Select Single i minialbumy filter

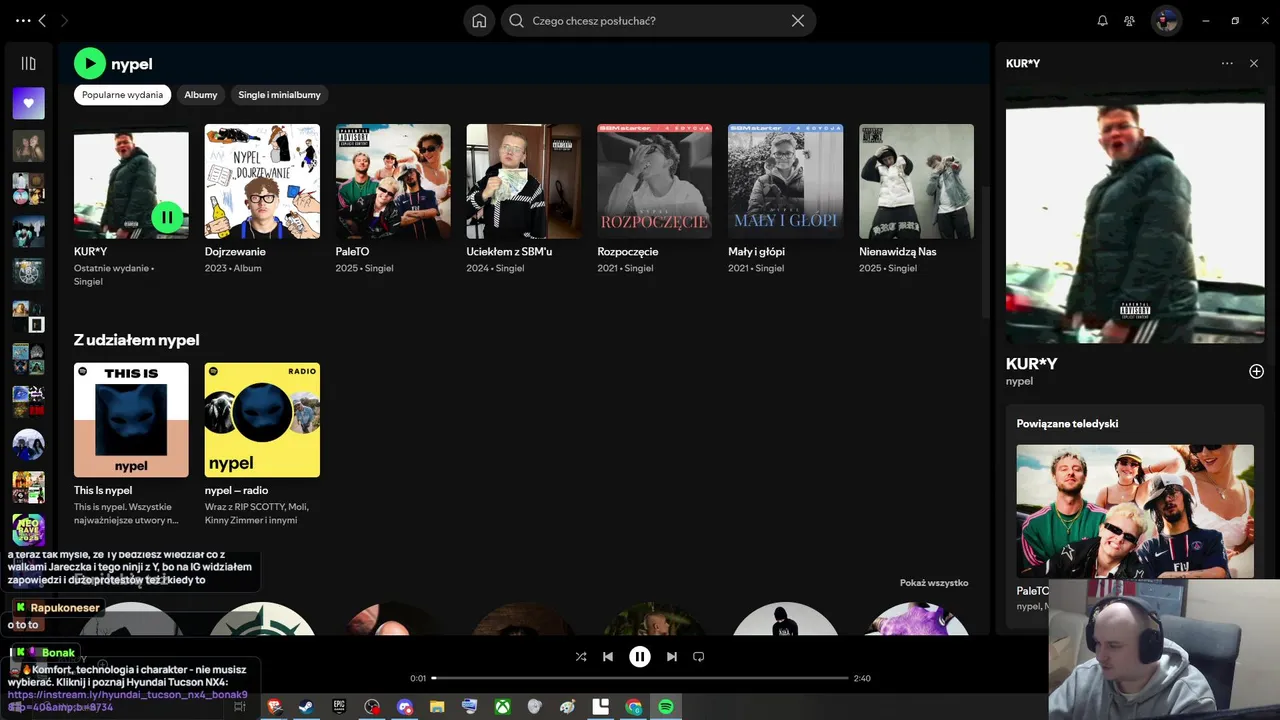(279, 95)
